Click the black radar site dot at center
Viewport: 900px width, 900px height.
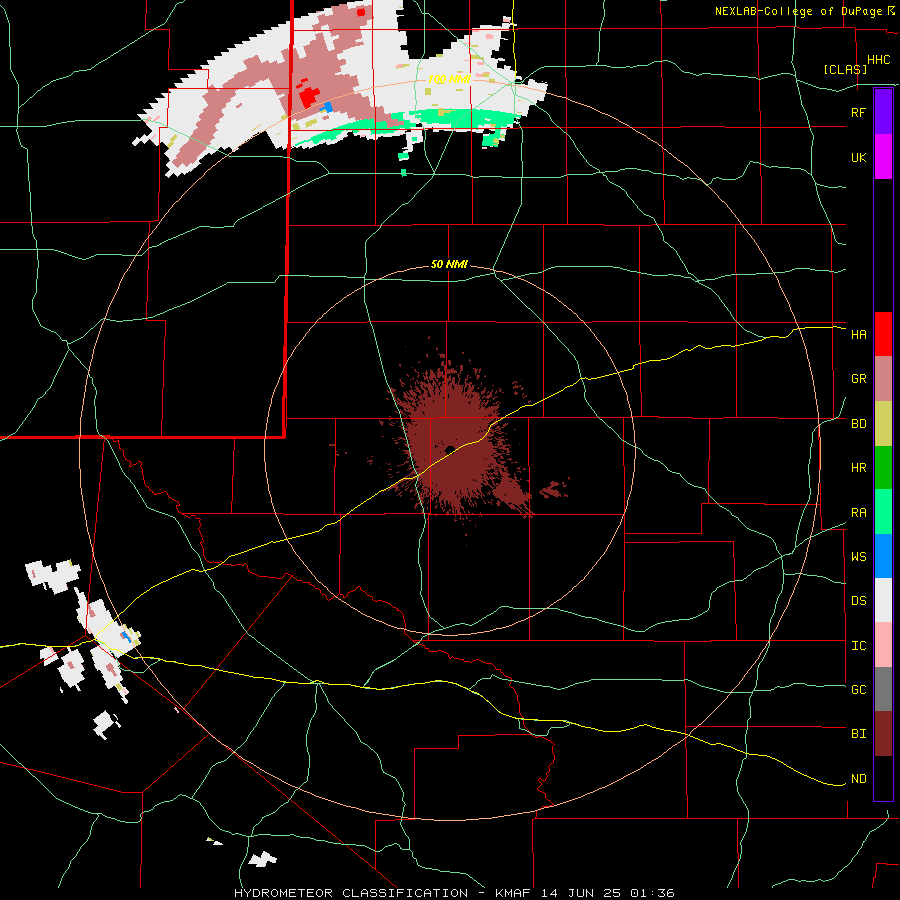click(450, 449)
